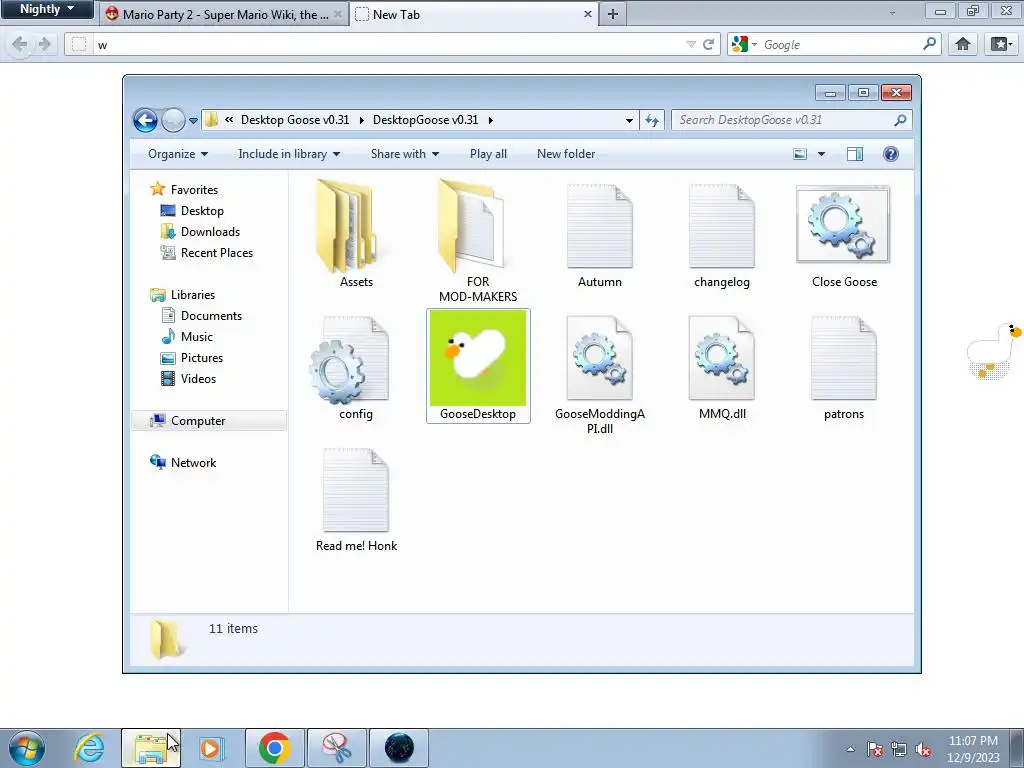This screenshot has width=1024, height=768.
Task: Open the FOR MOD-MAKERS folder
Action: [x=470, y=226]
